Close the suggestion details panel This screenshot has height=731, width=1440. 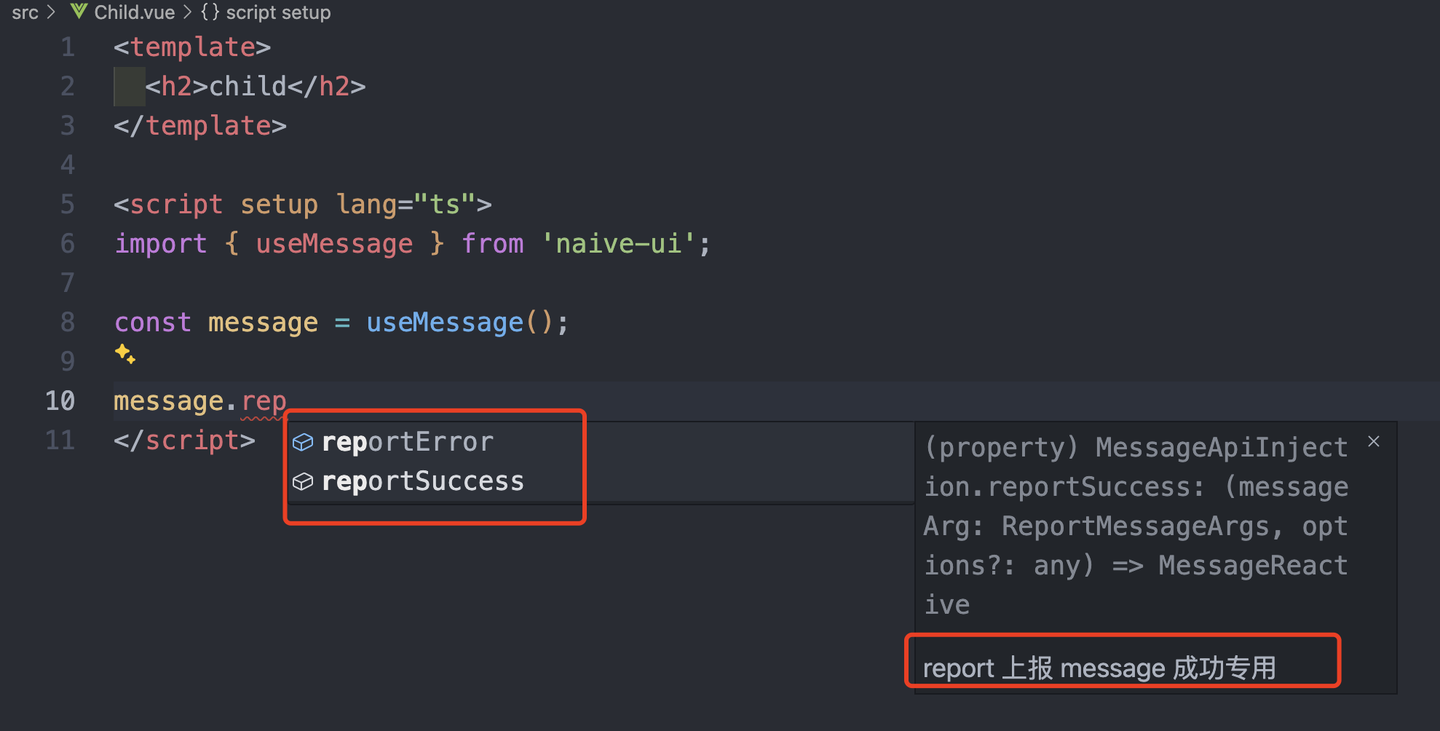click(1374, 441)
